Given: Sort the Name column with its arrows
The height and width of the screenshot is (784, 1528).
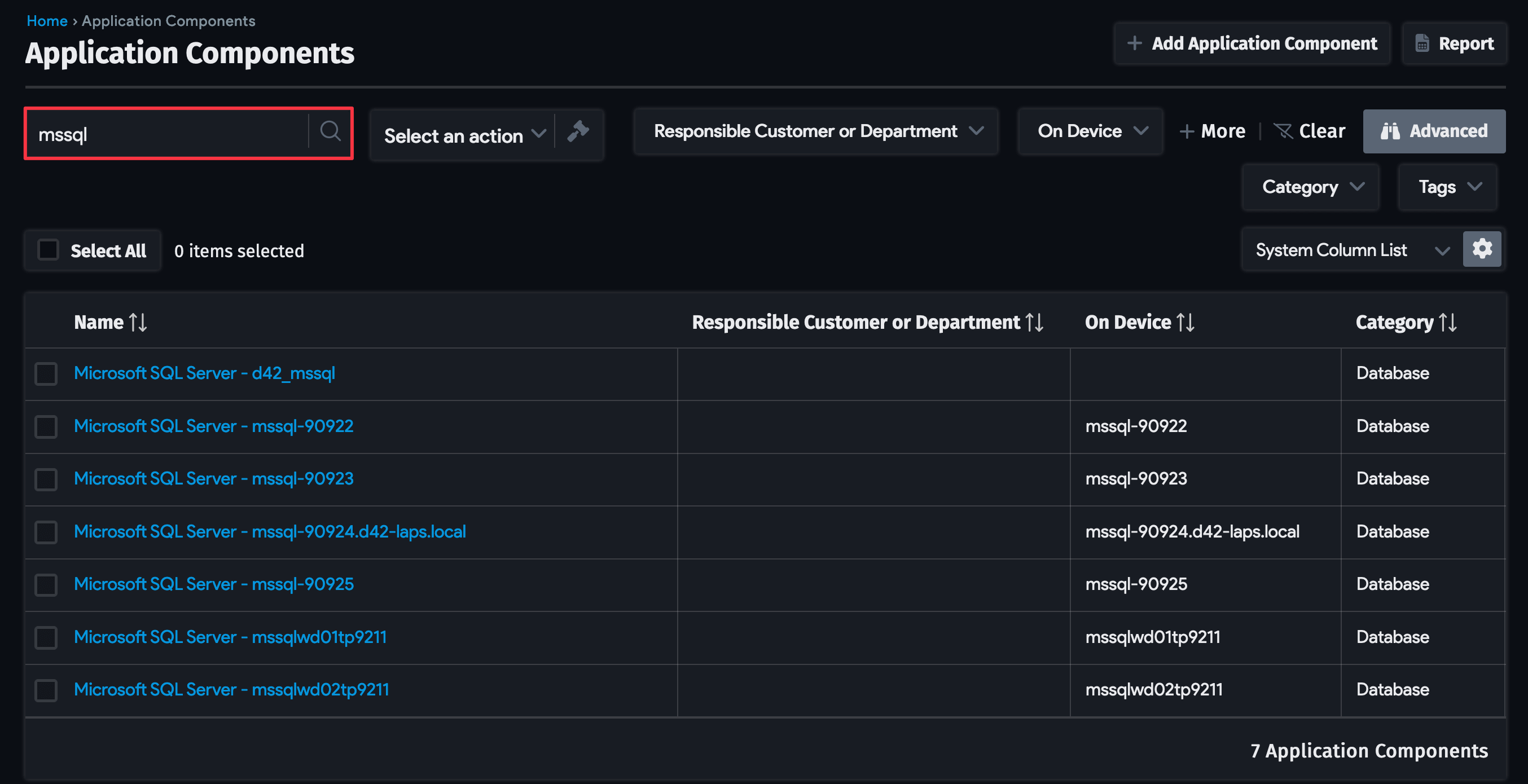Looking at the screenshot, I should point(139,322).
